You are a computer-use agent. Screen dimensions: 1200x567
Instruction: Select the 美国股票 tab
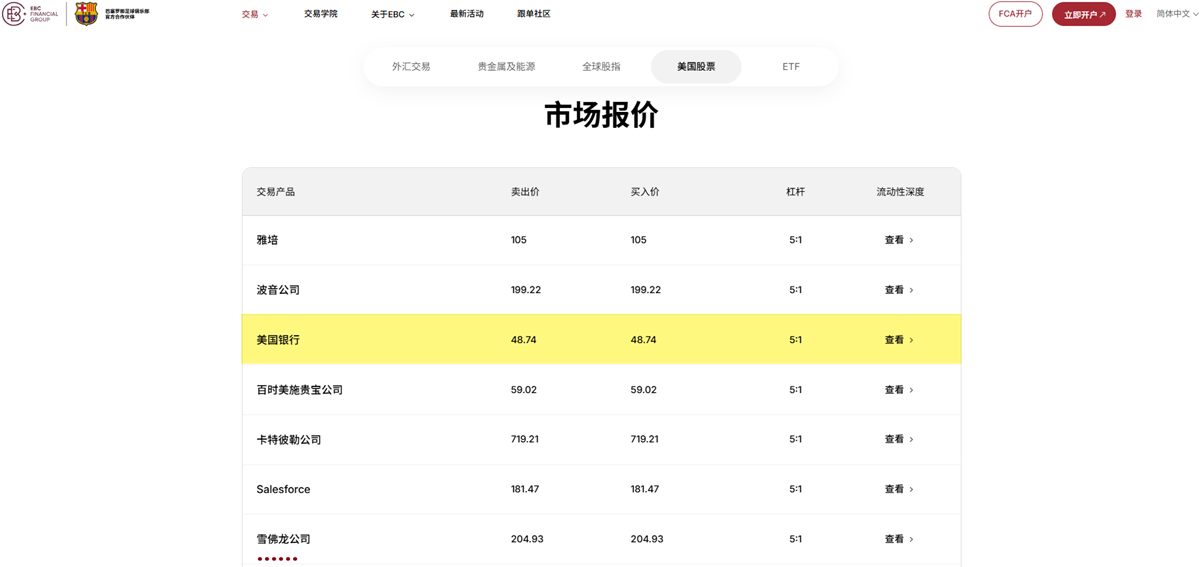[696, 67]
